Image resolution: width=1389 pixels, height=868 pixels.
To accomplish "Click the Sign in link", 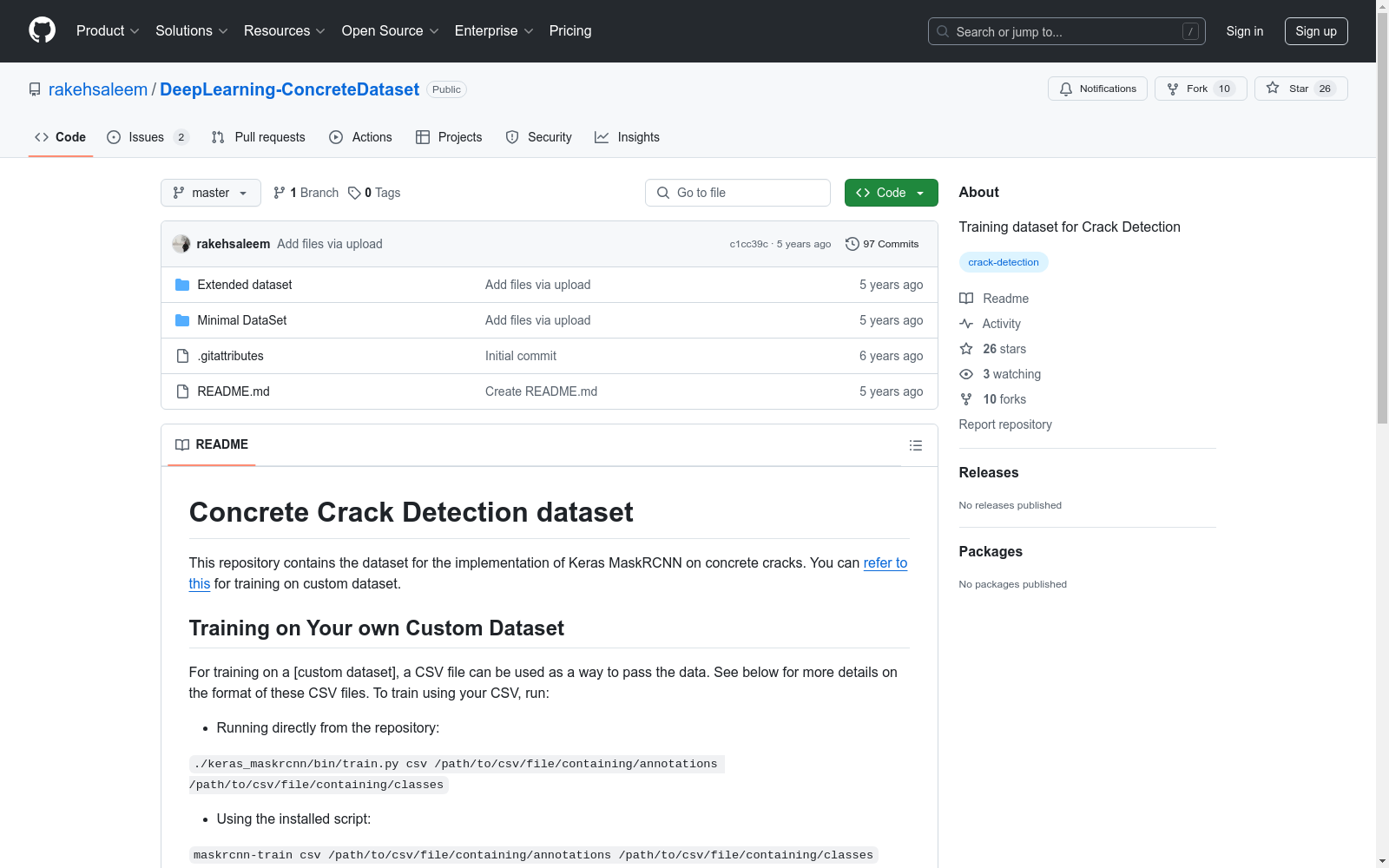I will click(x=1244, y=31).
